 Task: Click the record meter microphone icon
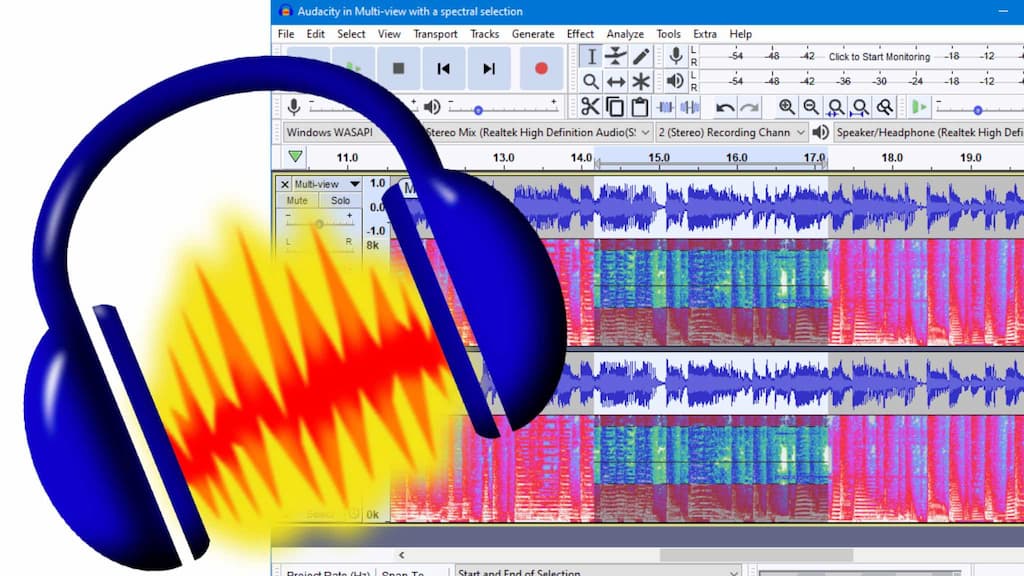(x=676, y=56)
